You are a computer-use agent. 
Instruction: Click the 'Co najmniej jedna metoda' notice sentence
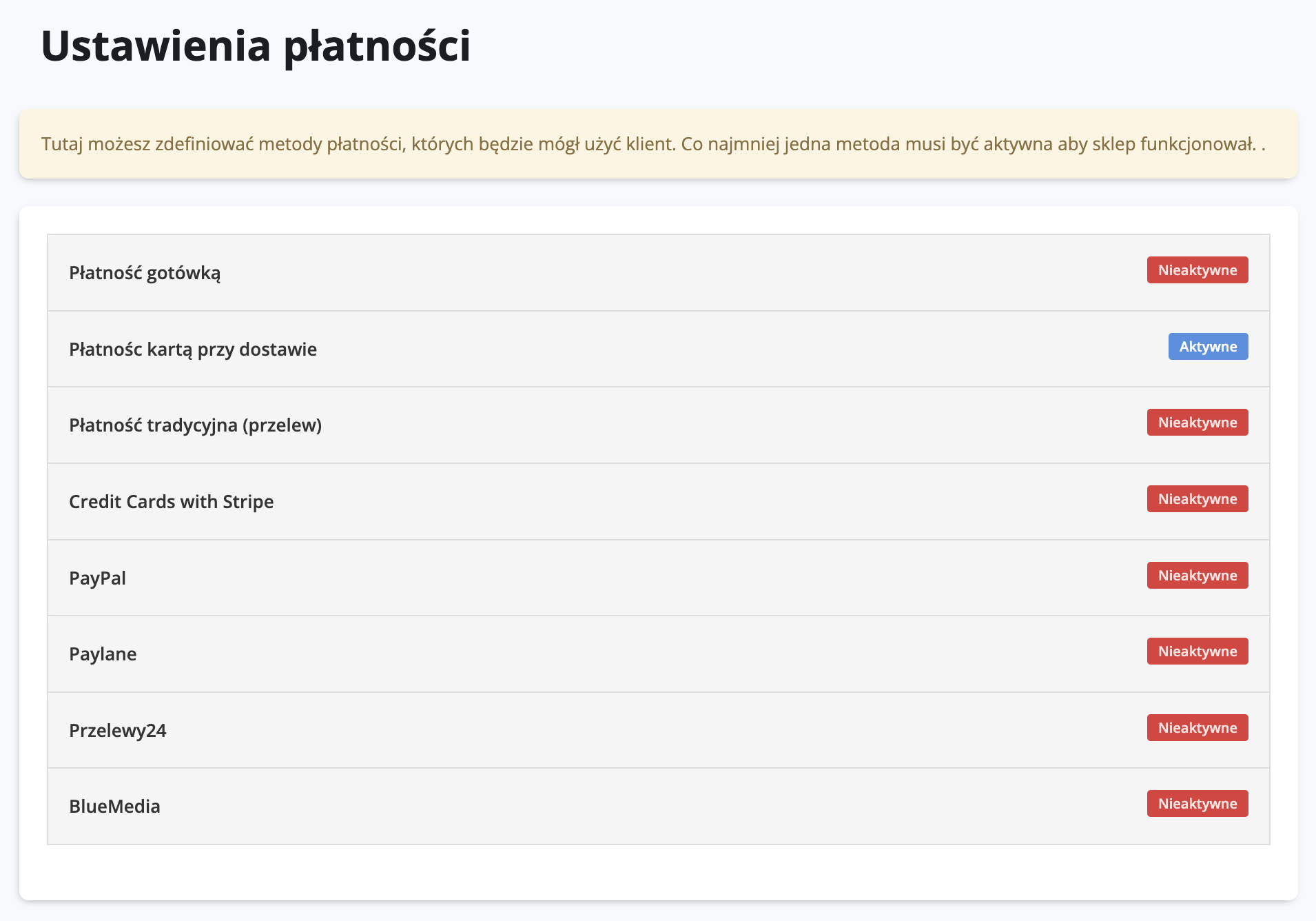(x=965, y=144)
